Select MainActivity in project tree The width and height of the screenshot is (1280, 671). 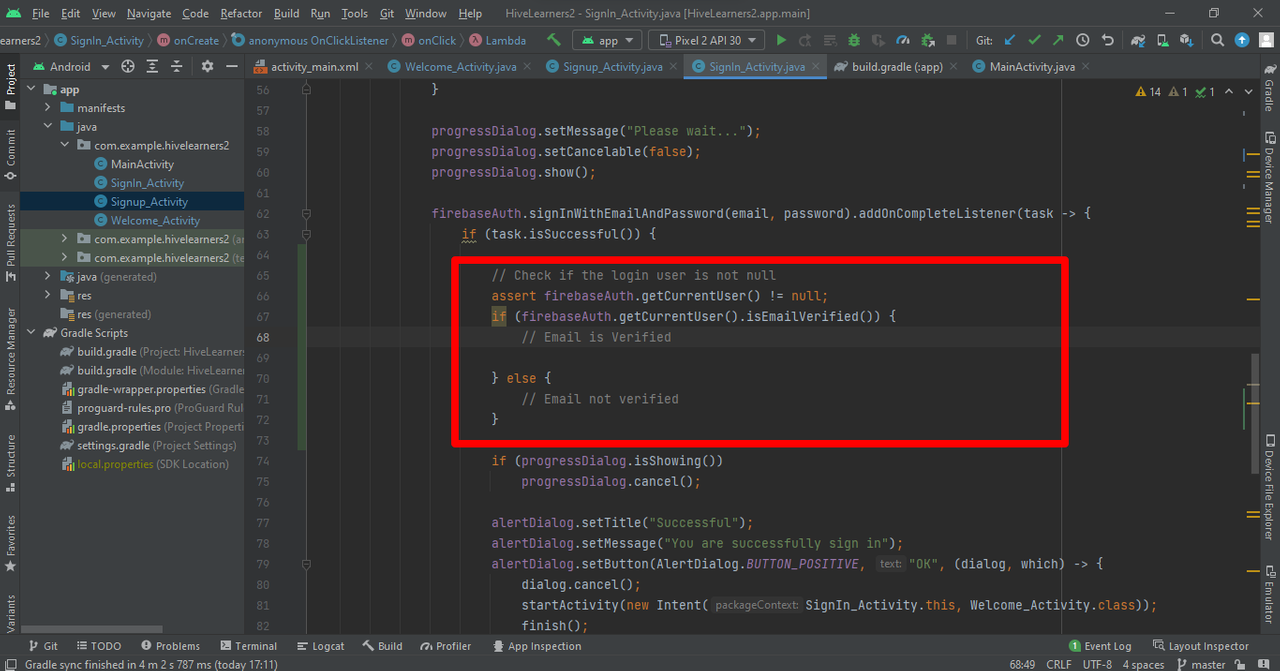(x=142, y=164)
